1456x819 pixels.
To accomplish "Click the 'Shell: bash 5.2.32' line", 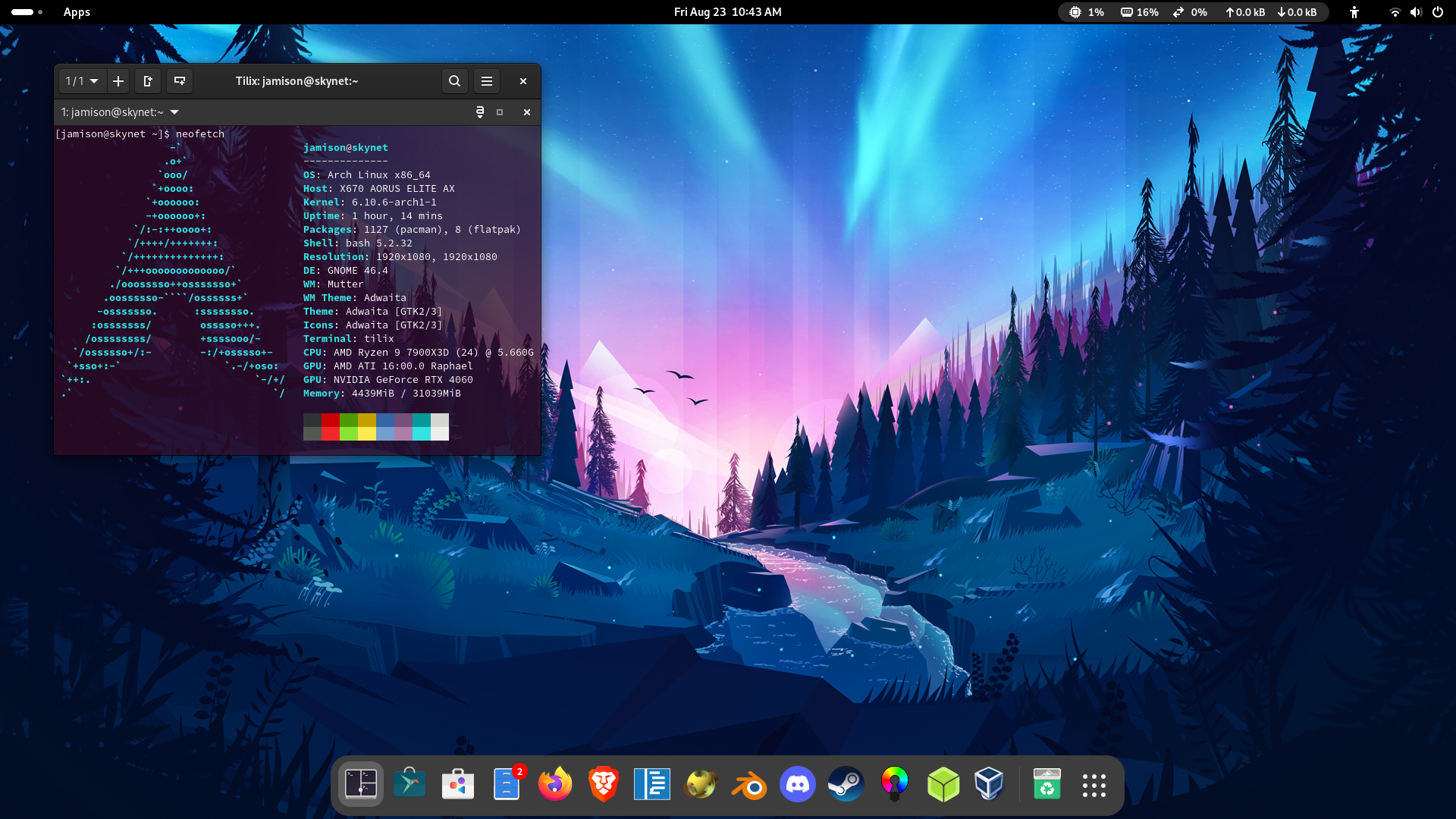I will [358, 243].
